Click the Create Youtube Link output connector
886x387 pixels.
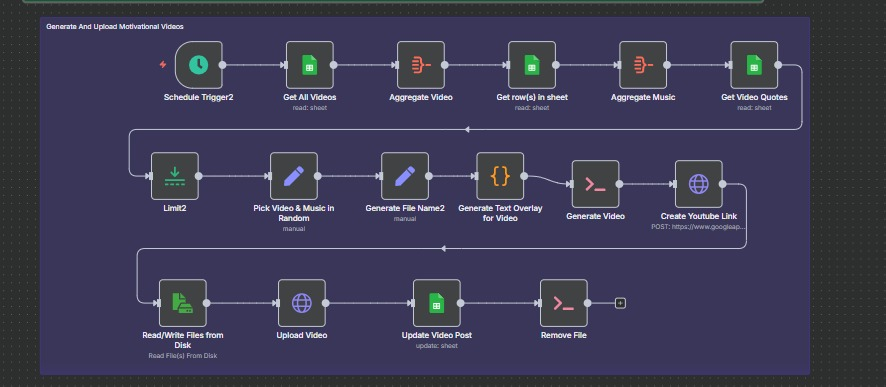point(723,184)
